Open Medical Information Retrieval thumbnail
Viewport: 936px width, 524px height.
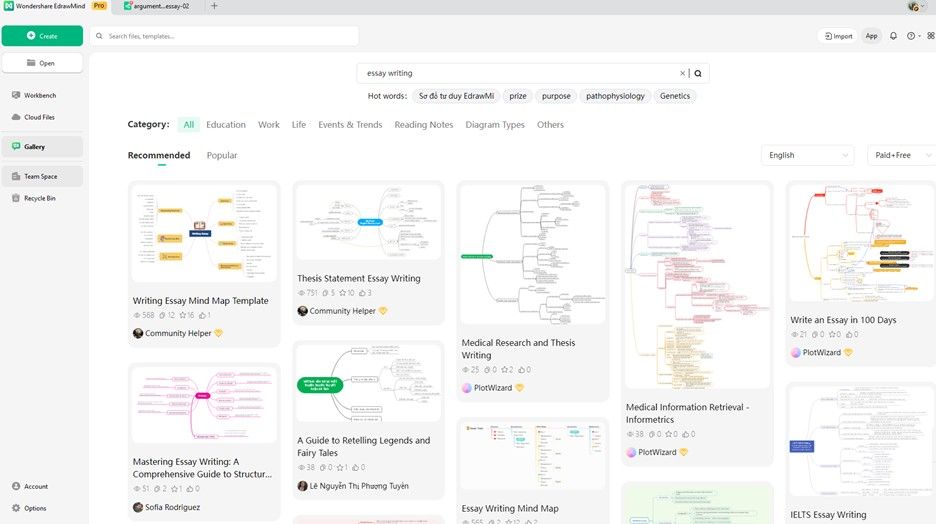(x=697, y=286)
